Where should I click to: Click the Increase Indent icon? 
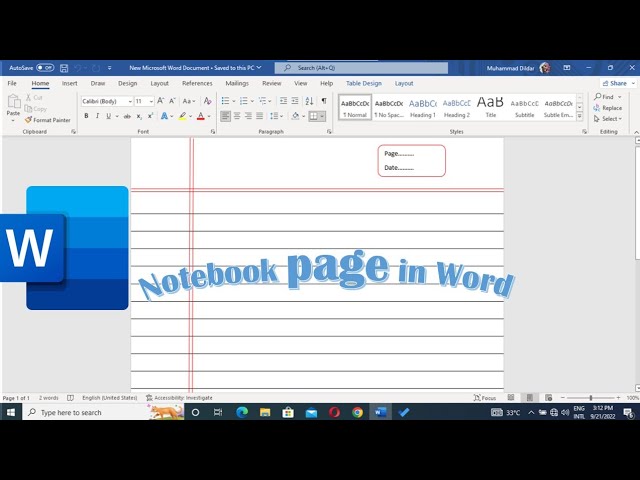pos(294,101)
